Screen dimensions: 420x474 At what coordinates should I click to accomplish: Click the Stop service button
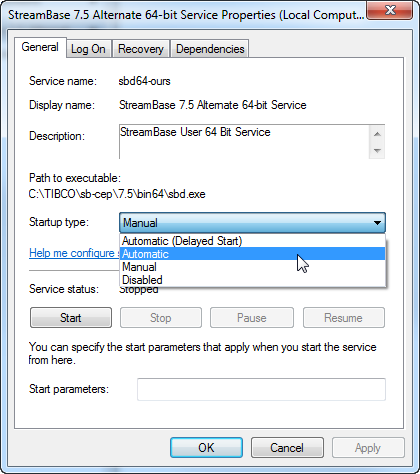tap(161, 318)
